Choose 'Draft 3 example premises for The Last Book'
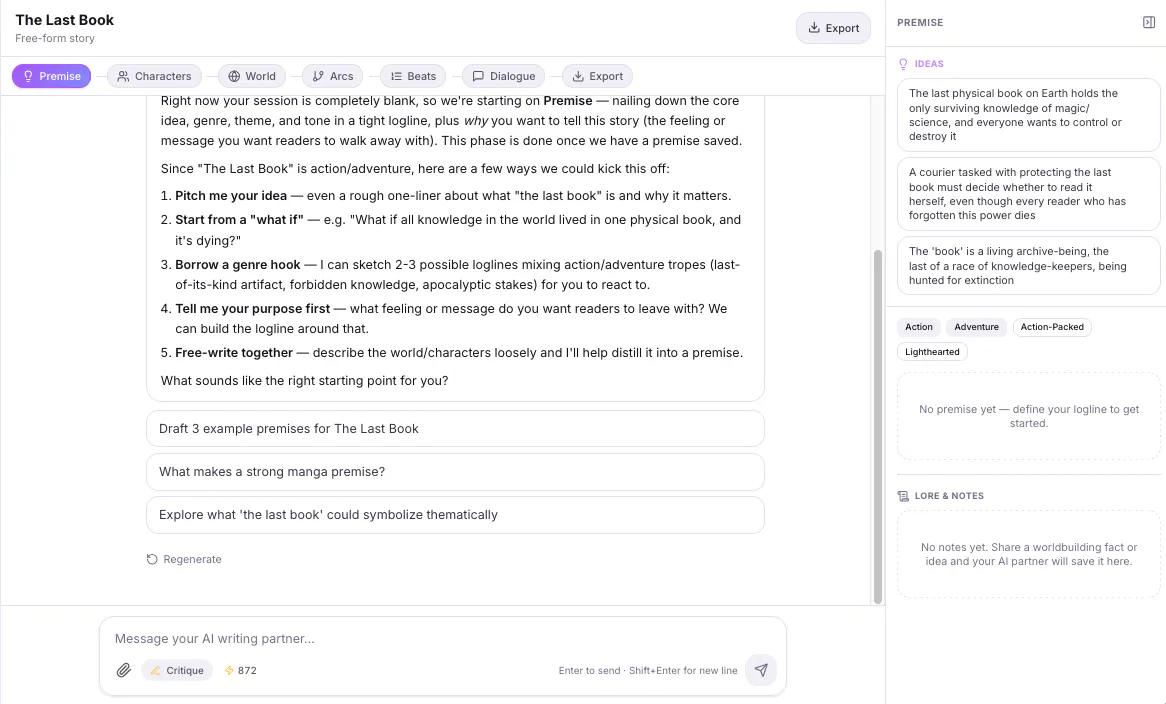 coord(455,429)
